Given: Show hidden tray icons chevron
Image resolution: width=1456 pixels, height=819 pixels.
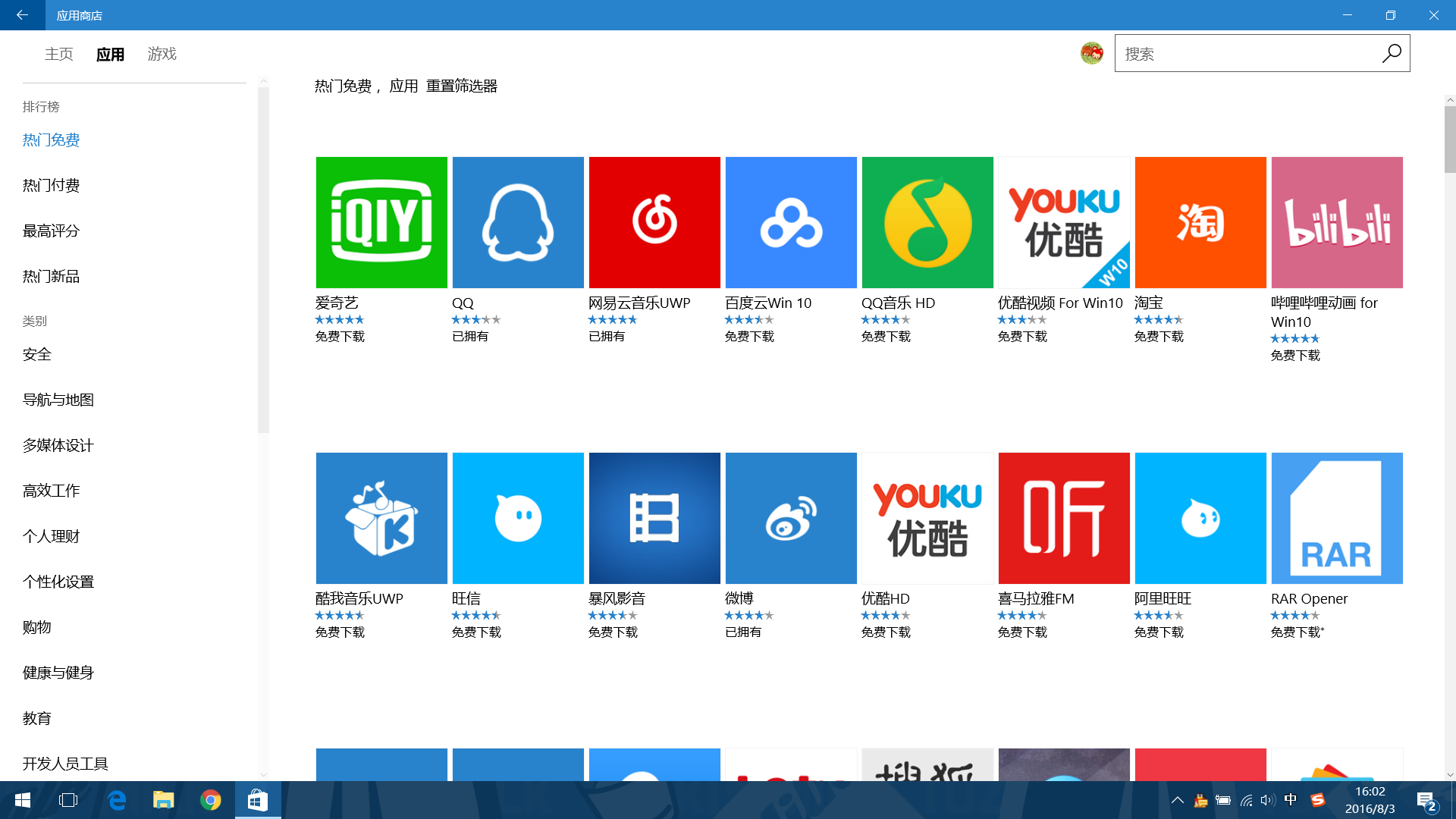Looking at the screenshot, I should coord(1177,800).
